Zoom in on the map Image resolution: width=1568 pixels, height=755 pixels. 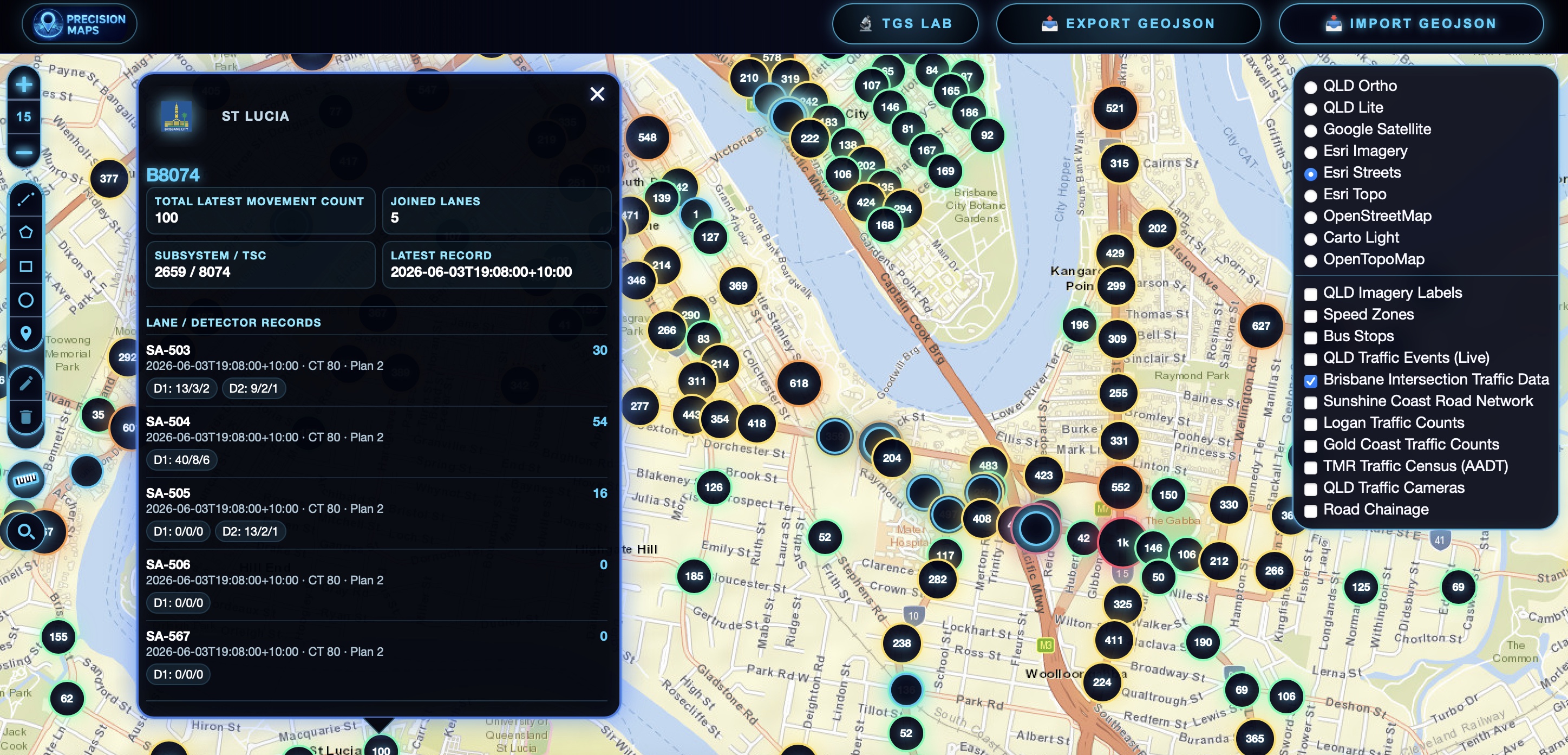pos(24,84)
